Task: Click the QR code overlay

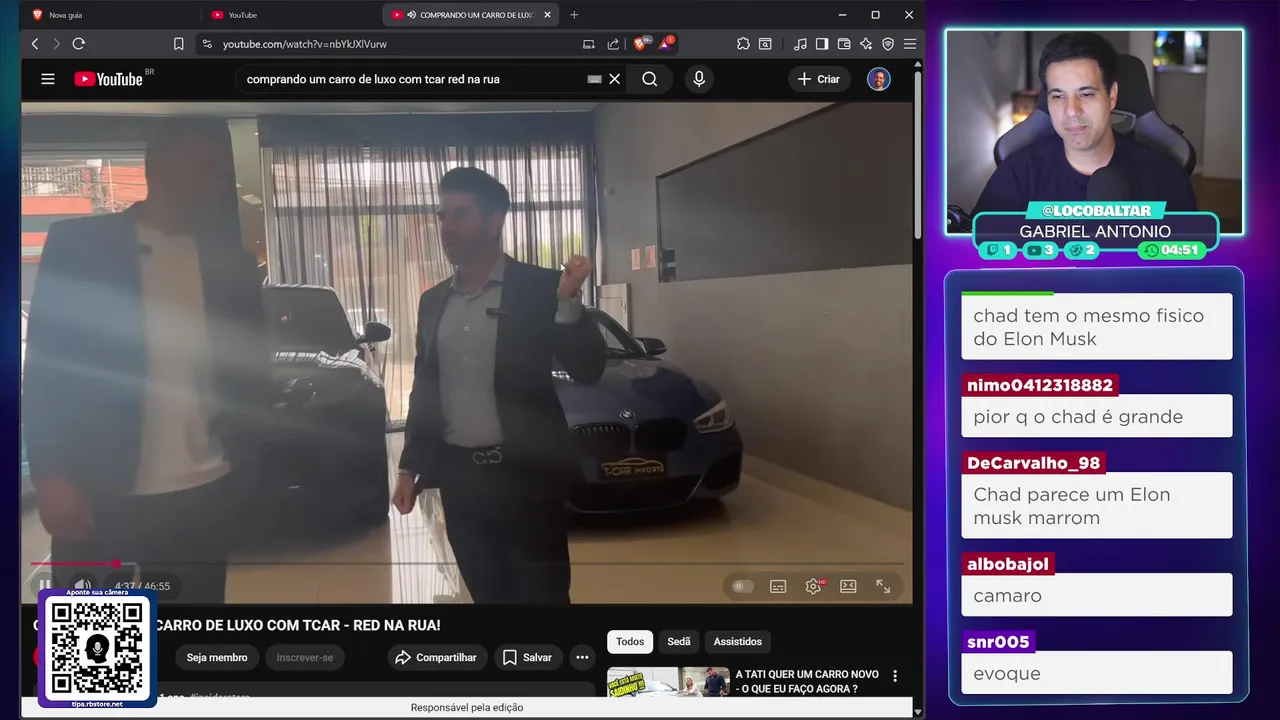Action: tap(97, 648)
